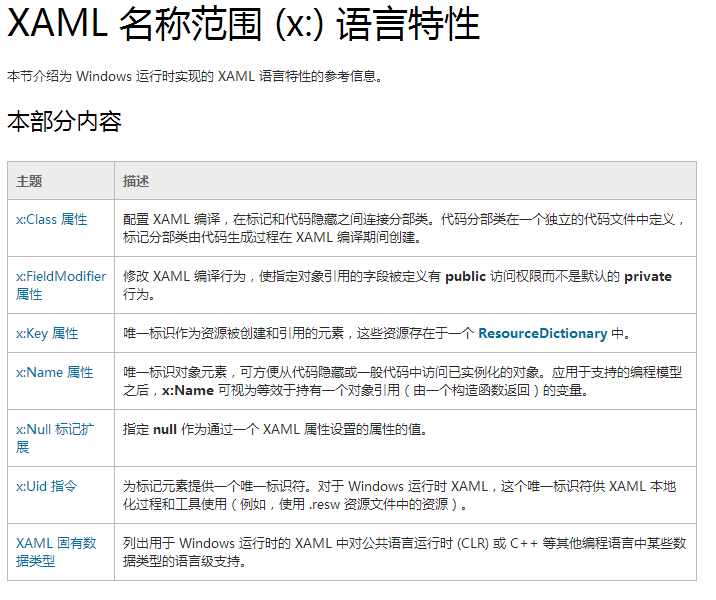Viewport: 716px width, 600px height.
Task: Click the x:Class description starting 配置 XAML 编译
Action: point(404,228)
